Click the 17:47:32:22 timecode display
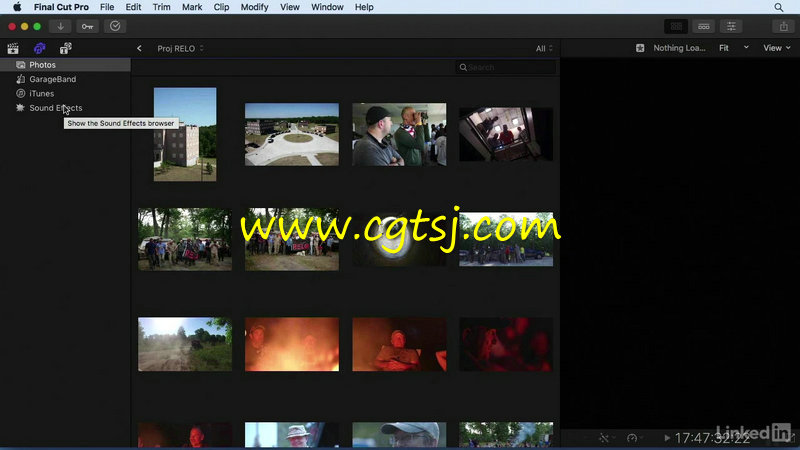 (x=712, y=438)
